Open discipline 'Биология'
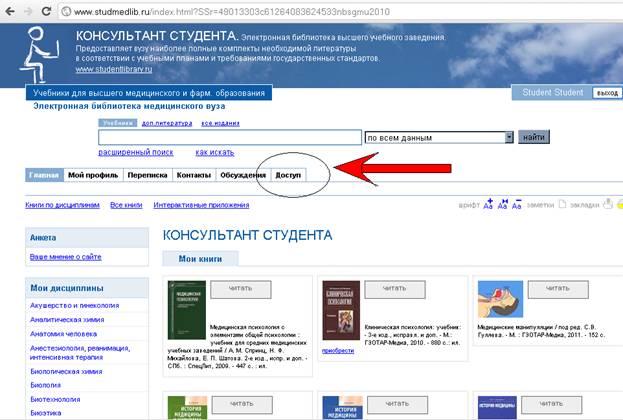Image resolution: width=623 pixels, height=420 pixels. [46, 385]
